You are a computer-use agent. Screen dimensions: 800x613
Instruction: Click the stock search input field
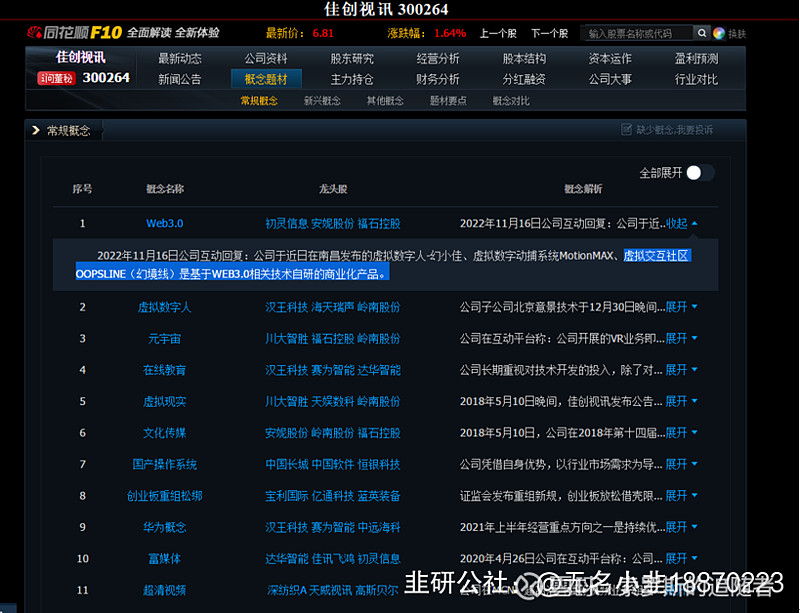(638, 33)
